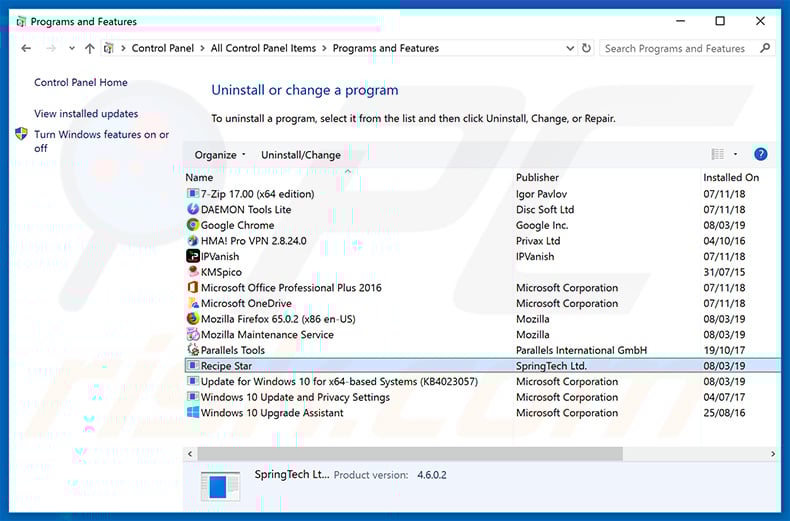This screenshot has width=790, height=521.
Task: Click the scrollbar left arrow
Action: 190,453
